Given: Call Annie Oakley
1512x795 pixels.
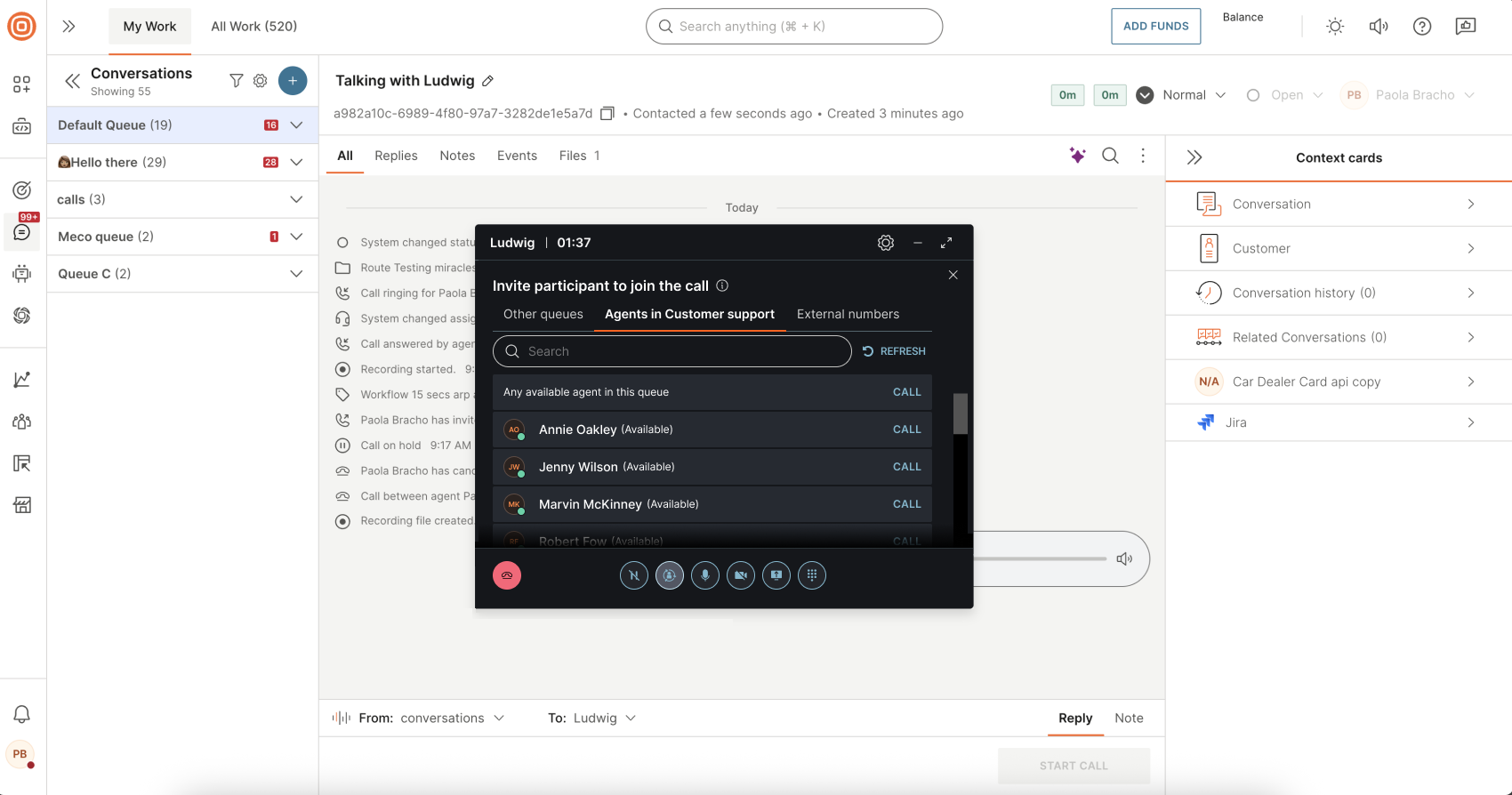Looking at the screenshot, I should [x=906, y=430].
